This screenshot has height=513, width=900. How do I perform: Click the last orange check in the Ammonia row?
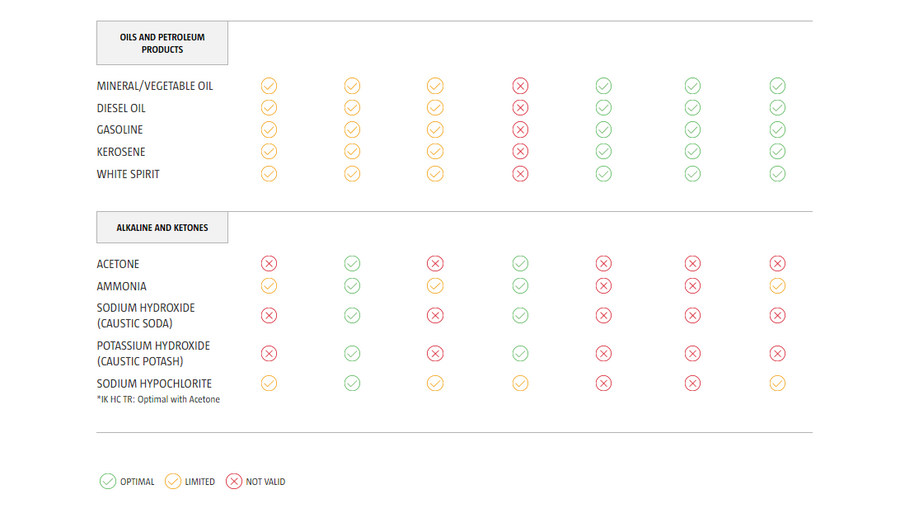tap(777, 286)
